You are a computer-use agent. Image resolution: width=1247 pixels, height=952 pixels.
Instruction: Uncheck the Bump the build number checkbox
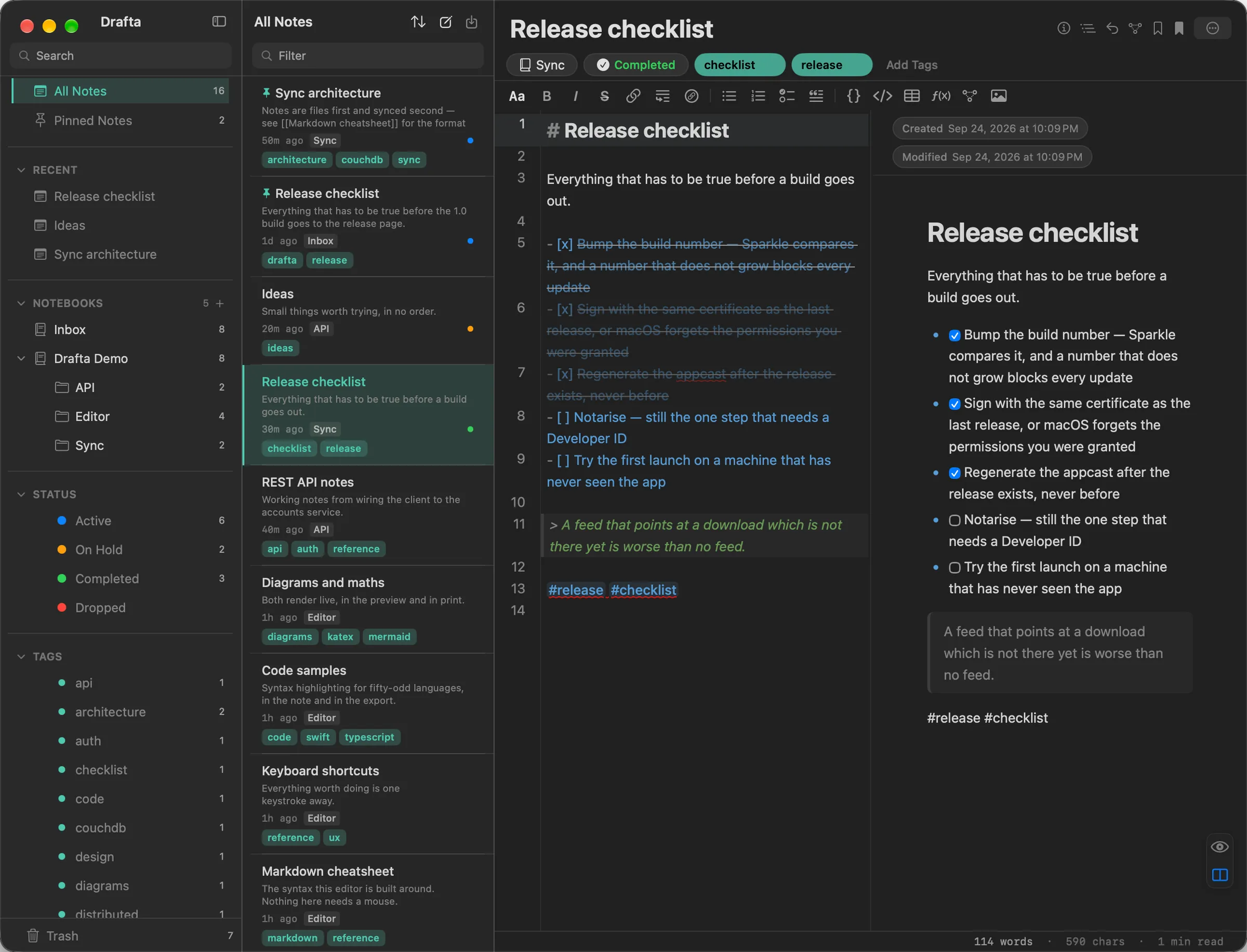click(954, 336)
